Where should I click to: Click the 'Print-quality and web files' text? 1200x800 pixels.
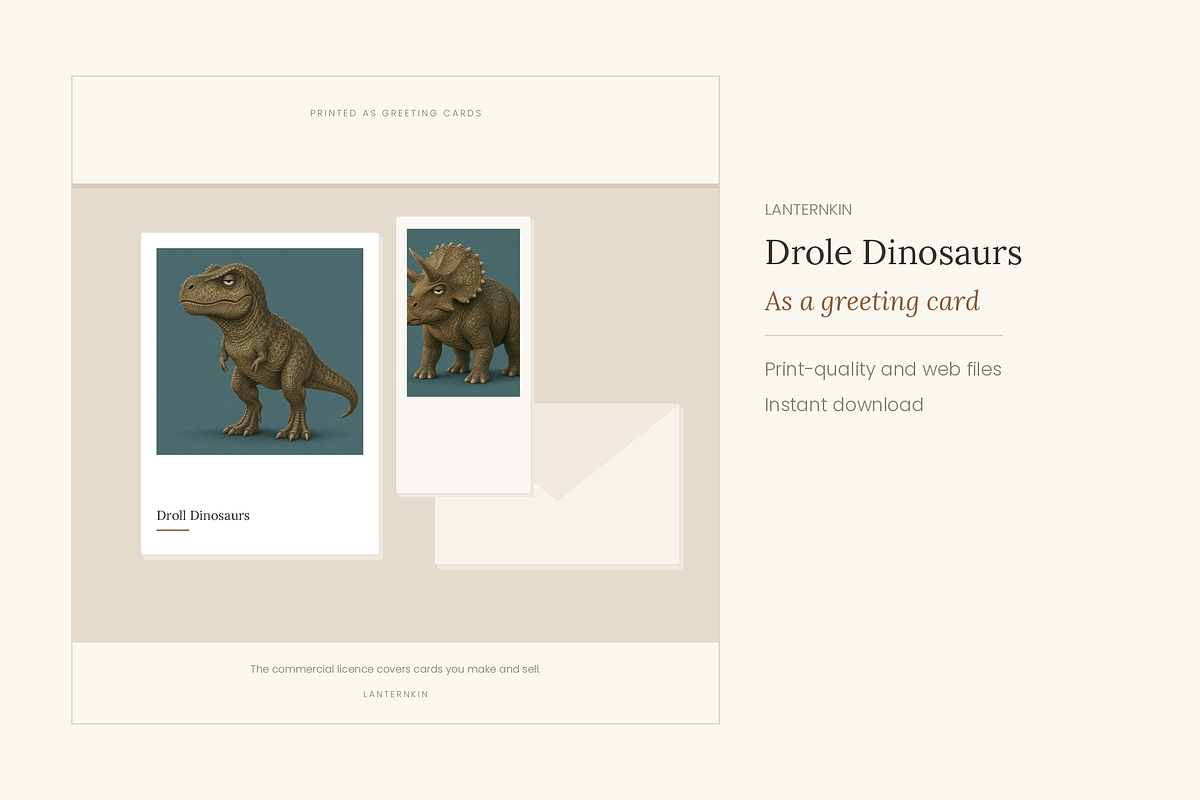coord(883,369)
